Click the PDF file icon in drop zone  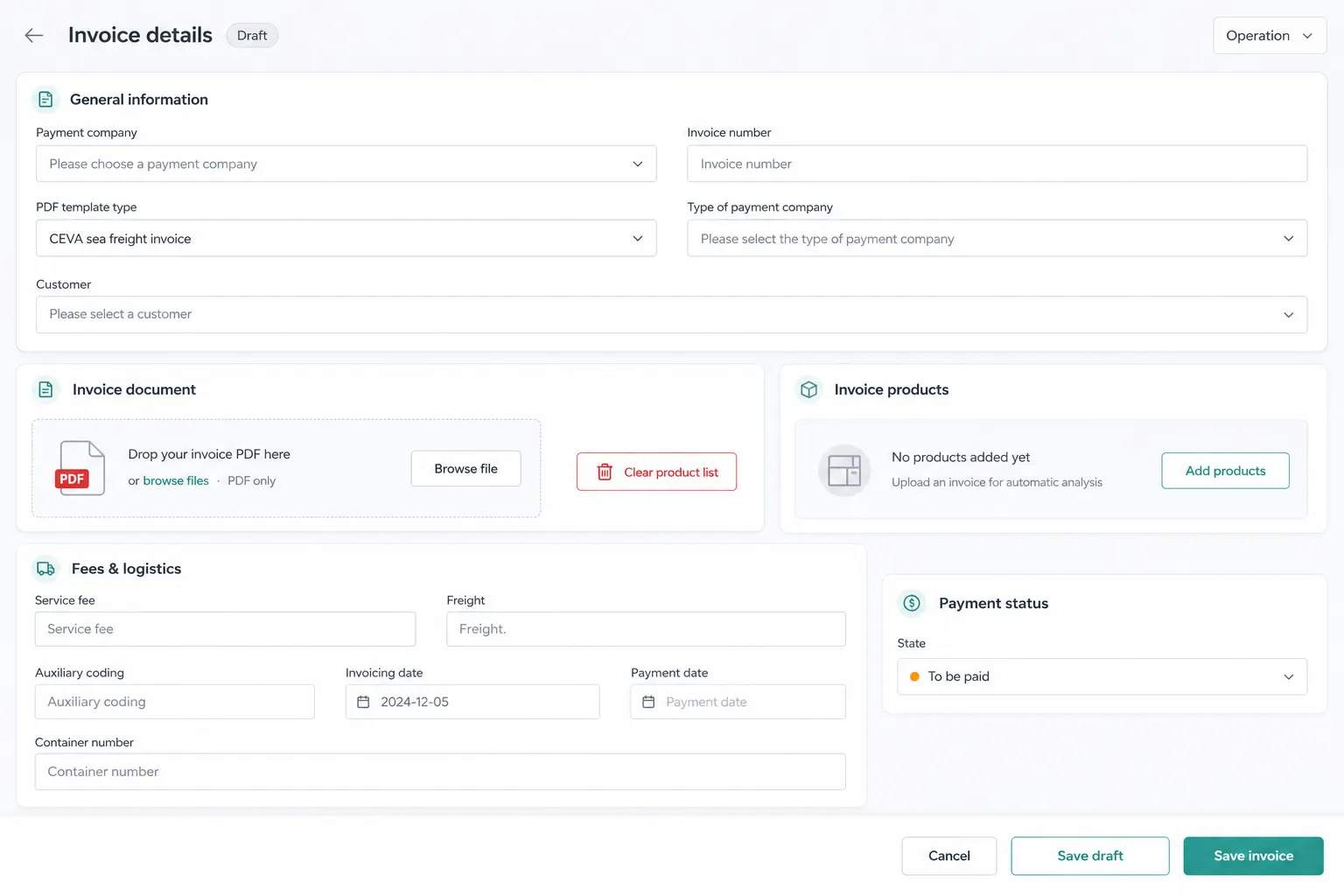tap(80, 468)
